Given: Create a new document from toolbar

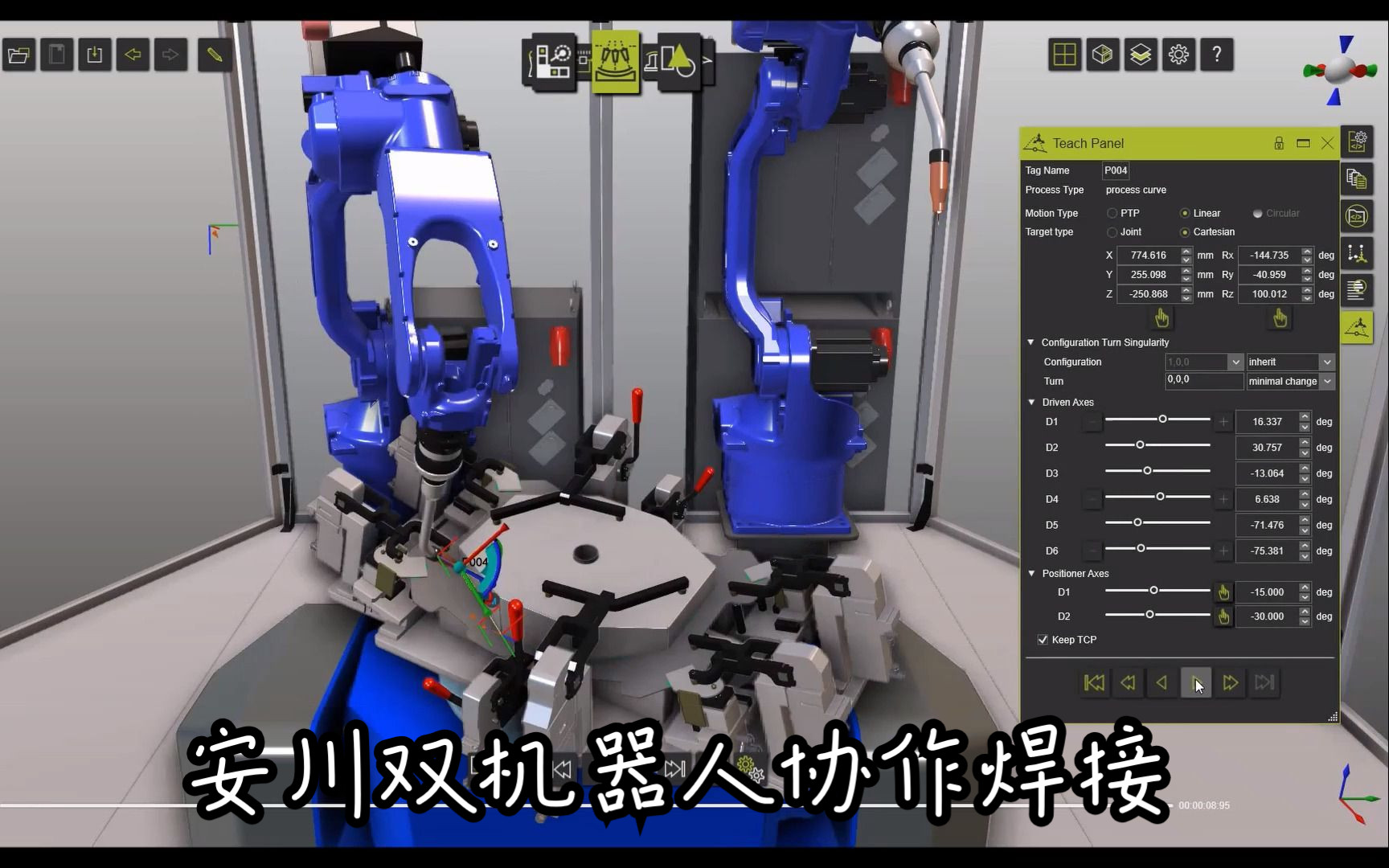Looking at the screenshot, I should coord(57,55).
